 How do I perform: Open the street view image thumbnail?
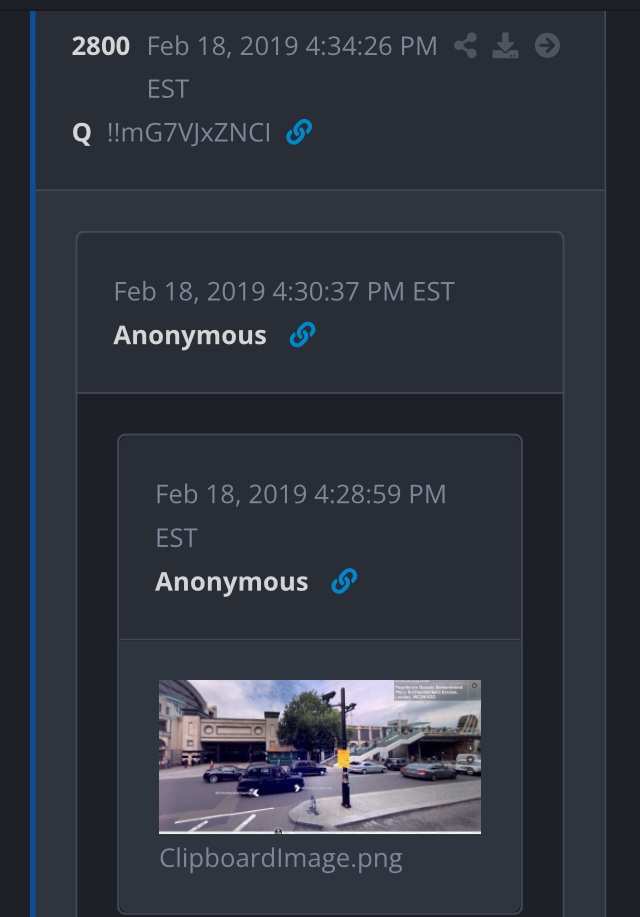pos(320,757)
